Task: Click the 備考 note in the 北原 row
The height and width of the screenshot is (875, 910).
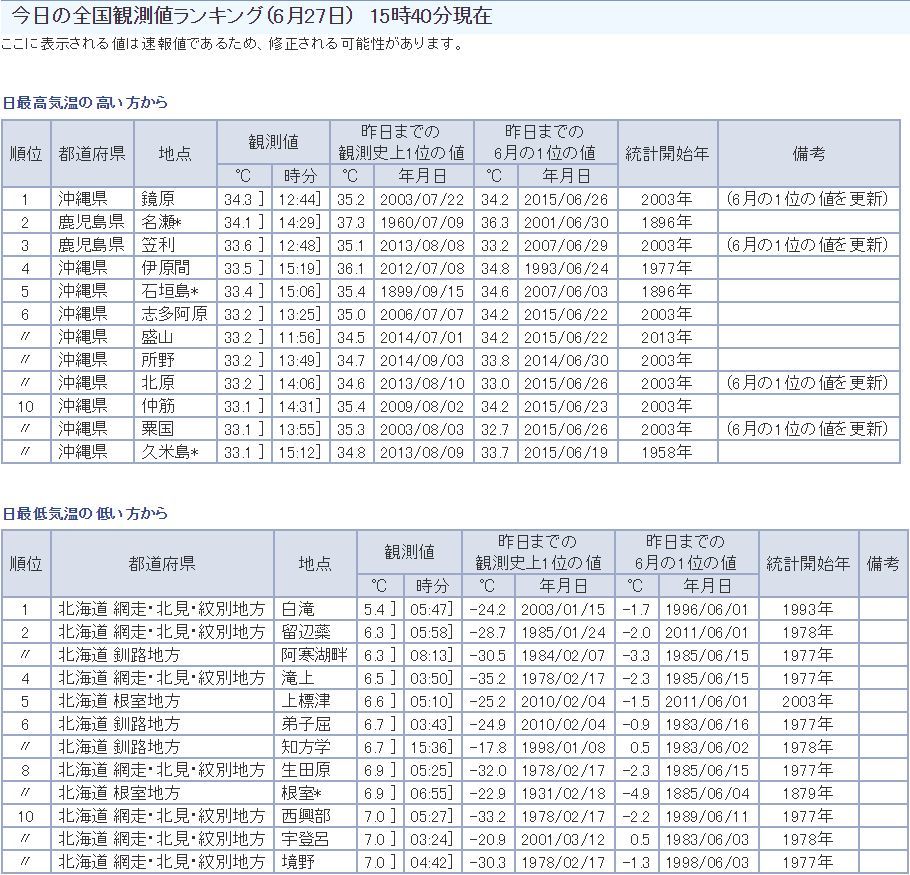Action: pyautogui.click(x=807, y=383)
